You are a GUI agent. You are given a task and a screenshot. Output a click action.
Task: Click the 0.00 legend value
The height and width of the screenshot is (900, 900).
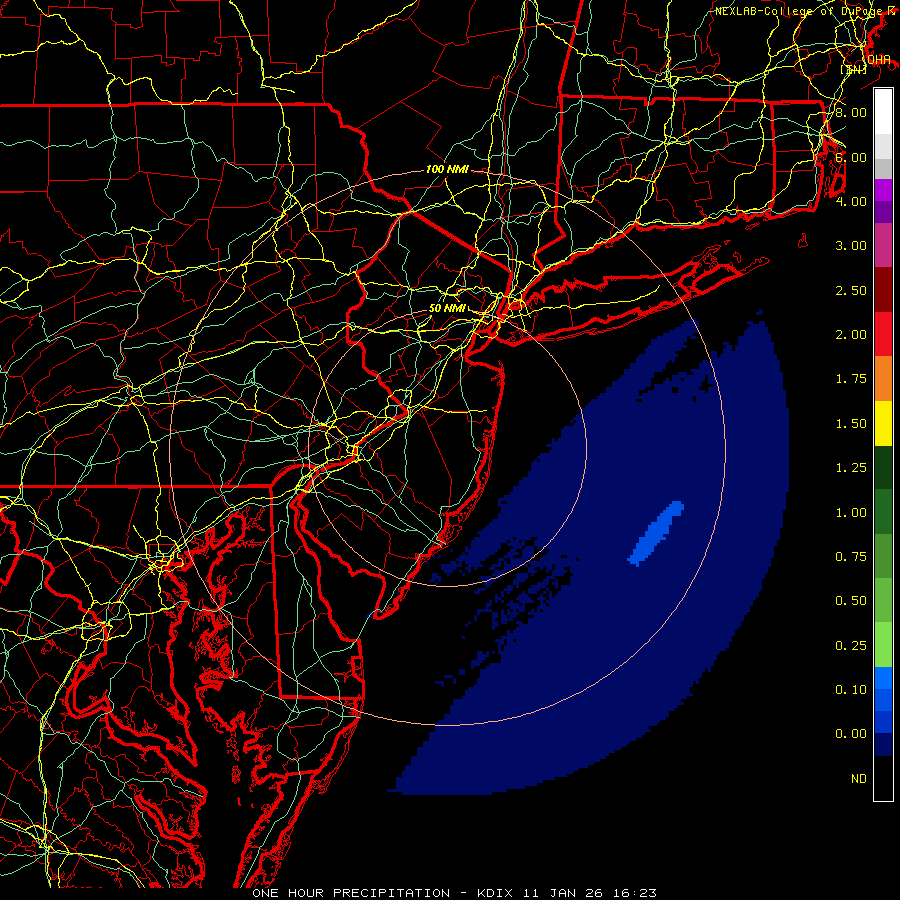tap(851, 734)
